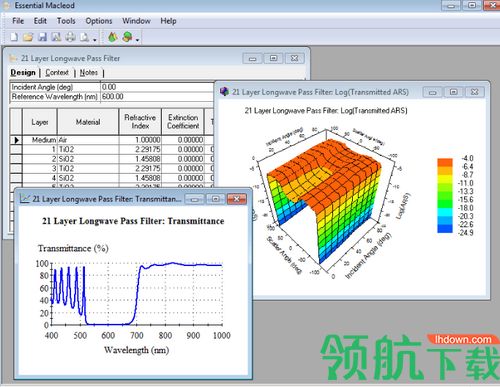
Task: Click the Log(ARS) axis label
Action: pyautogui.click(x=404, y=207)
